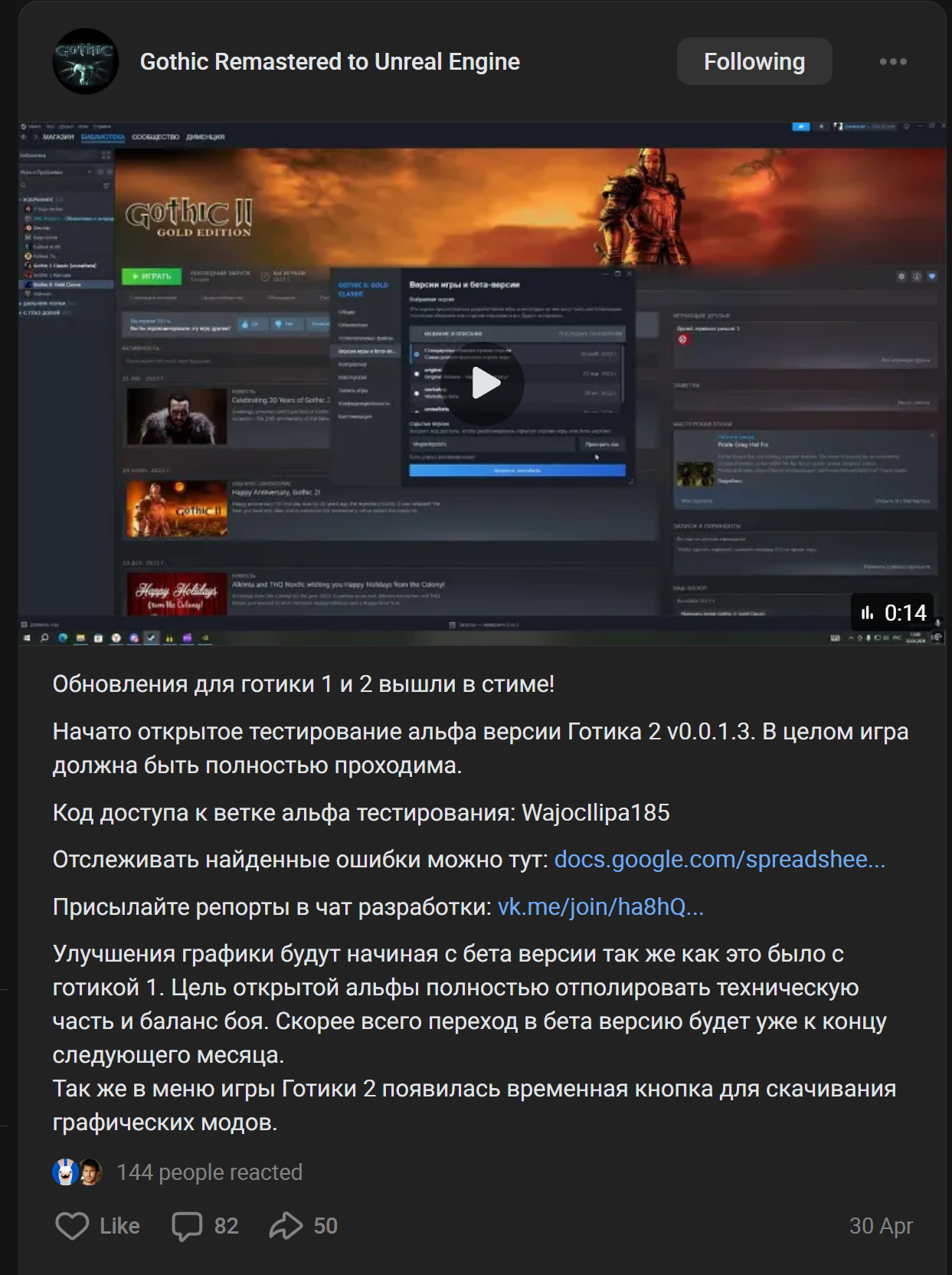952x1275 pixels.
Task: Open the post's three-dot options menu
Action: [x=893, y=61]
